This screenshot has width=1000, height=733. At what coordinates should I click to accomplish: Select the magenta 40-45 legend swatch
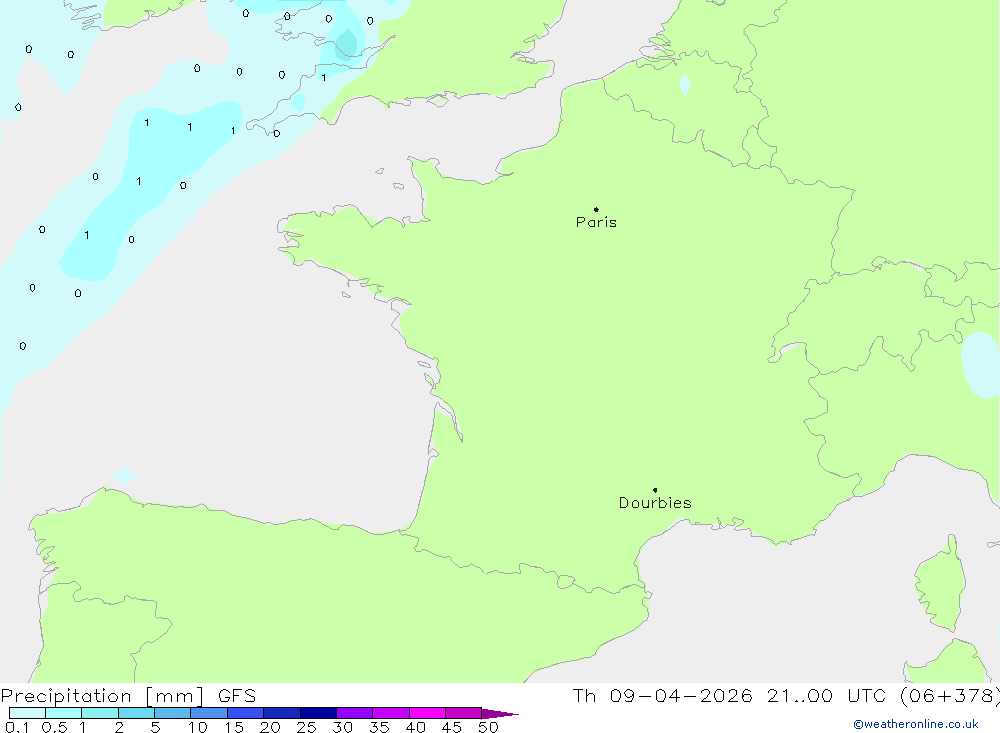[427, 713]
